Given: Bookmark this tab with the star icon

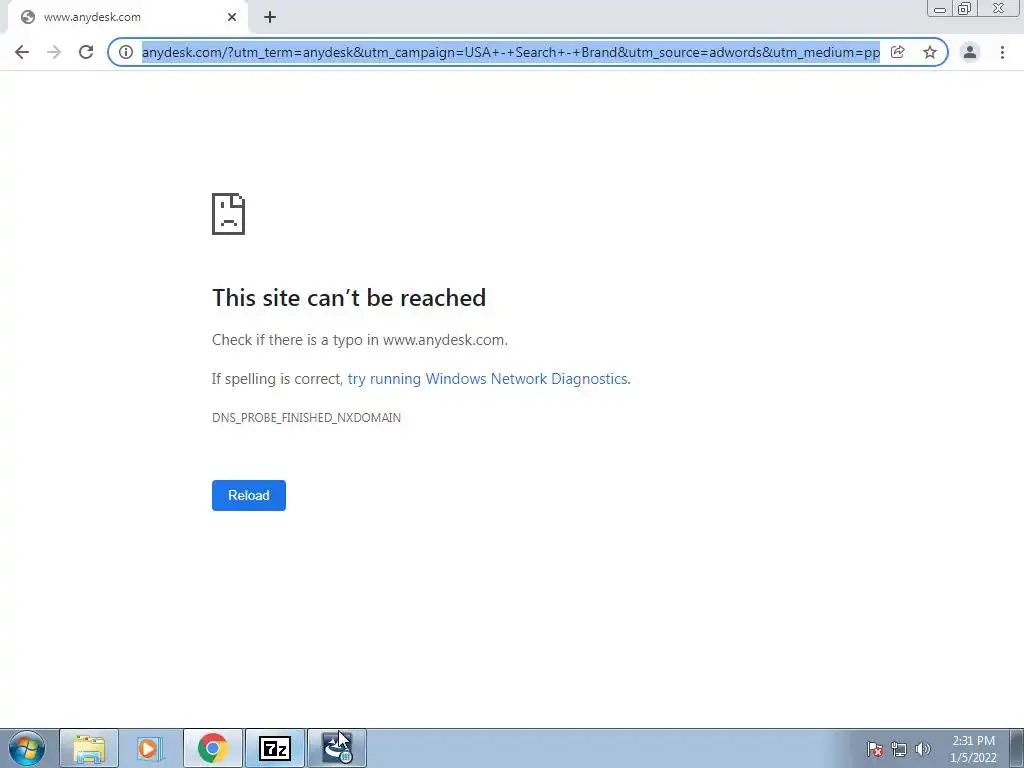Looking at the screenshot, I should (x=930, y=52).
